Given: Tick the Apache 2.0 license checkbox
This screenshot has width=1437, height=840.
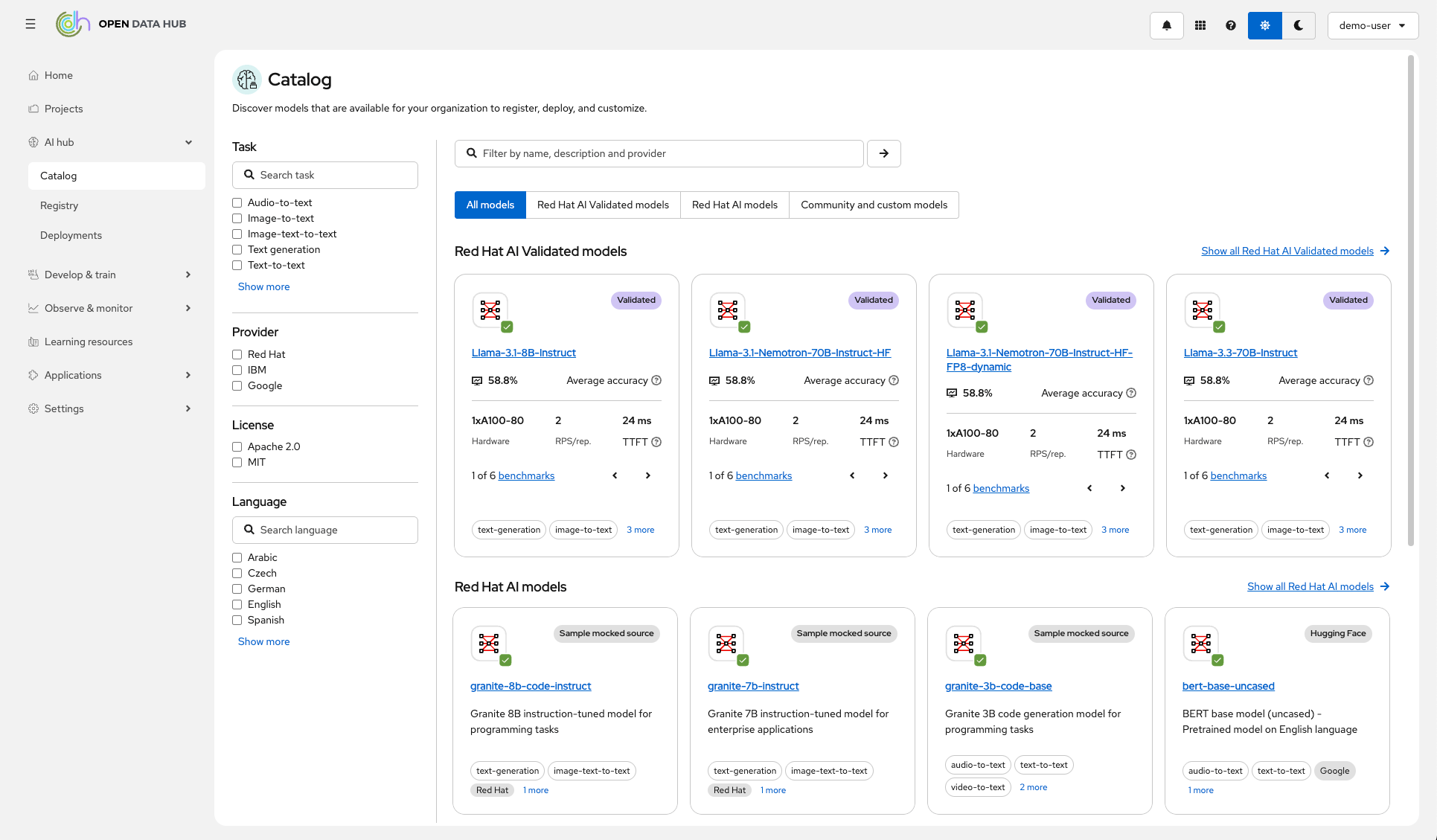Looking at the screenshot, I should (237, 447).
